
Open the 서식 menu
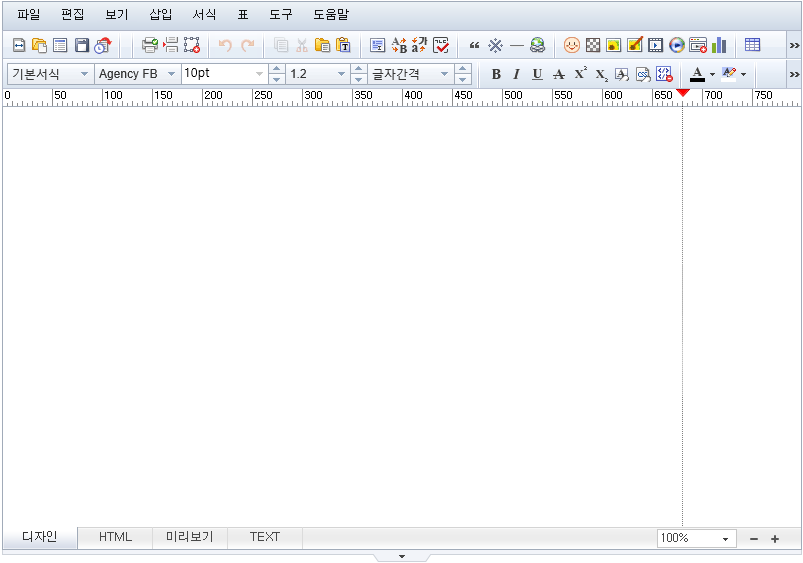pyautogui.click(x=204, y=15)
